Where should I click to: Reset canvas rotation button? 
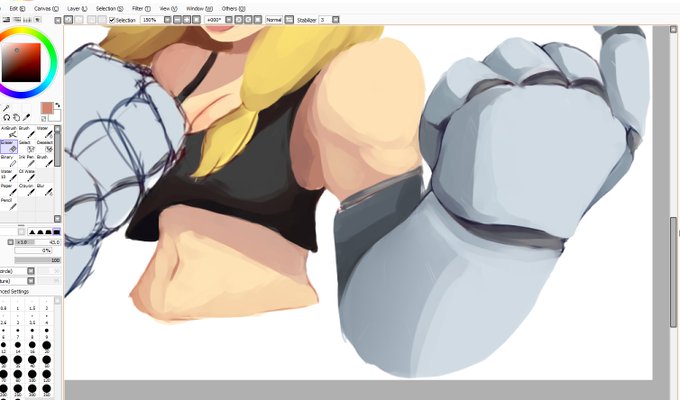pyautogui.click(x=258, y=20)
